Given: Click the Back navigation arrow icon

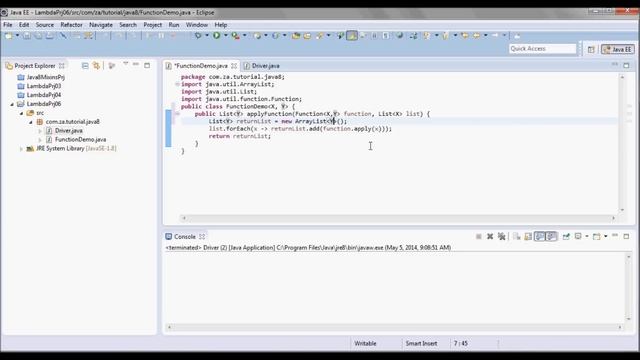Looking at the screenshot, I should point(476,36).
